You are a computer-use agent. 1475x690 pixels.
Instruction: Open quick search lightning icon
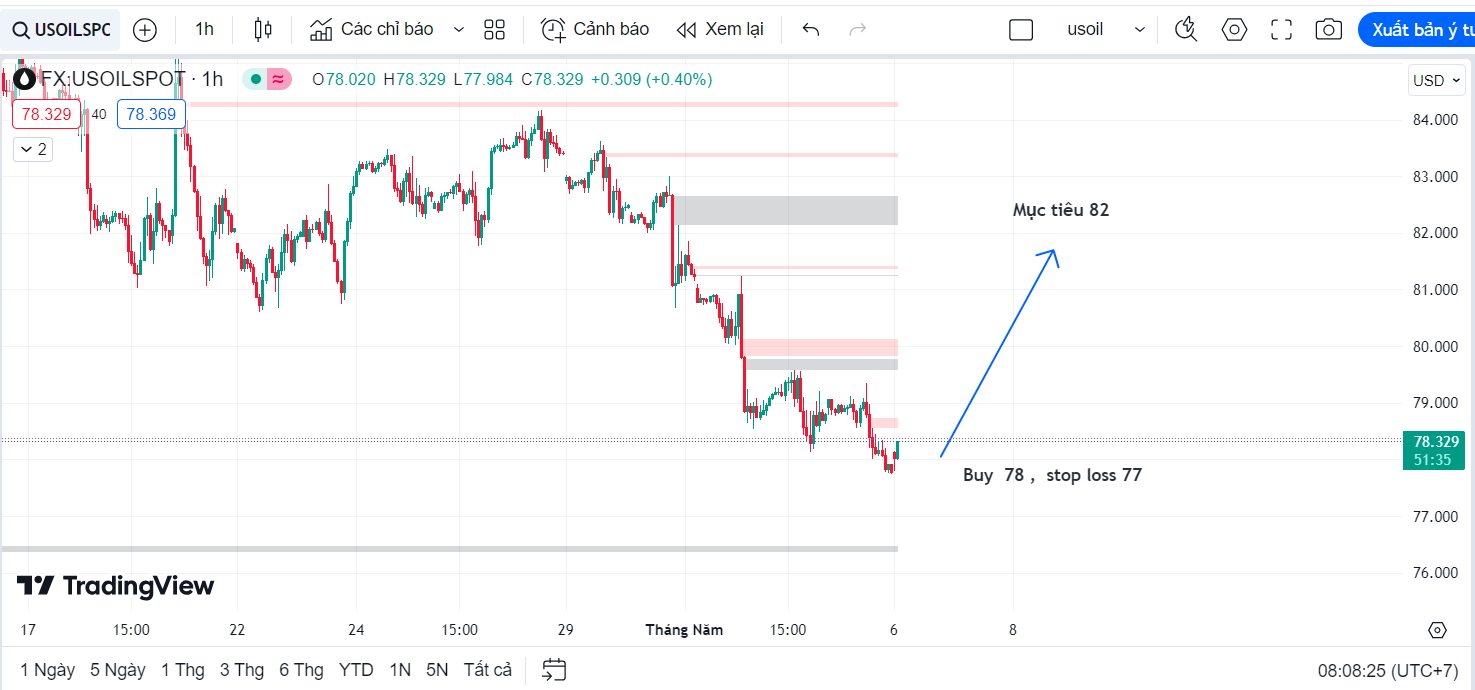(1186, 30)
